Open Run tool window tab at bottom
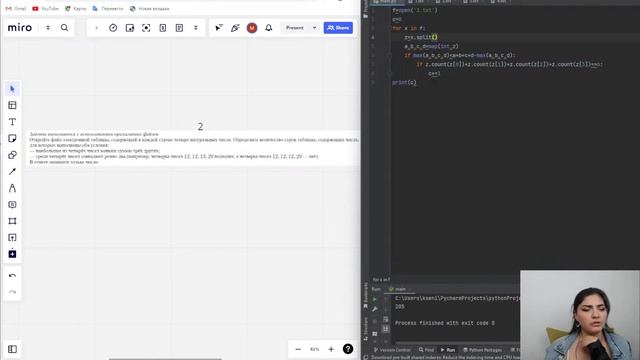 (x=448, y=350)
